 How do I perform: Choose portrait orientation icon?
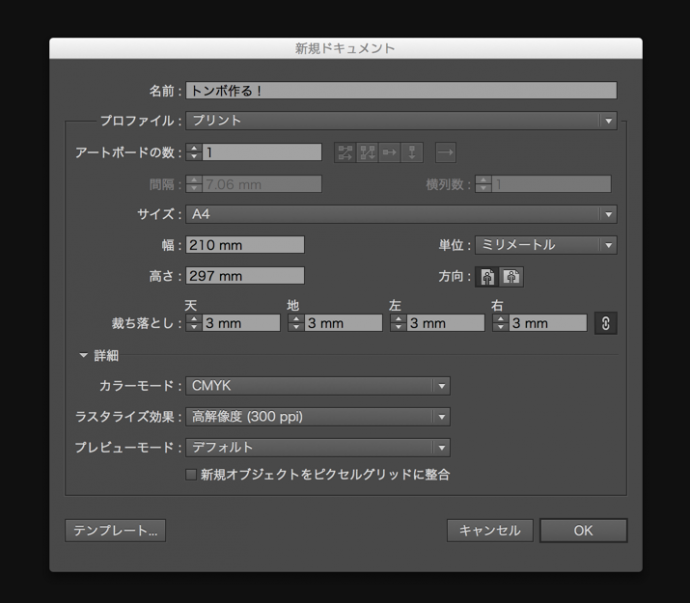(x=487, y=277)
